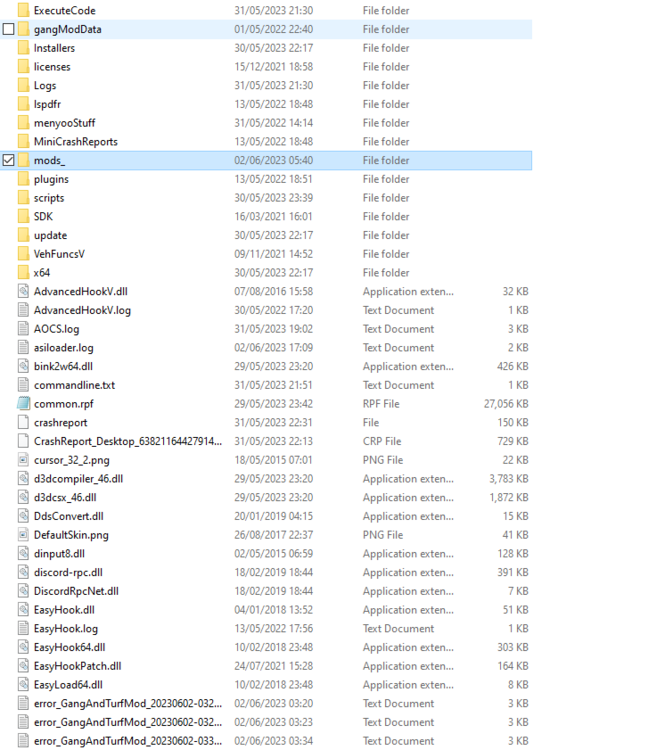Select the EasyLoad64.dll file name
The width and height of the screenshot is (665, 750).
(x=68, y=685)
